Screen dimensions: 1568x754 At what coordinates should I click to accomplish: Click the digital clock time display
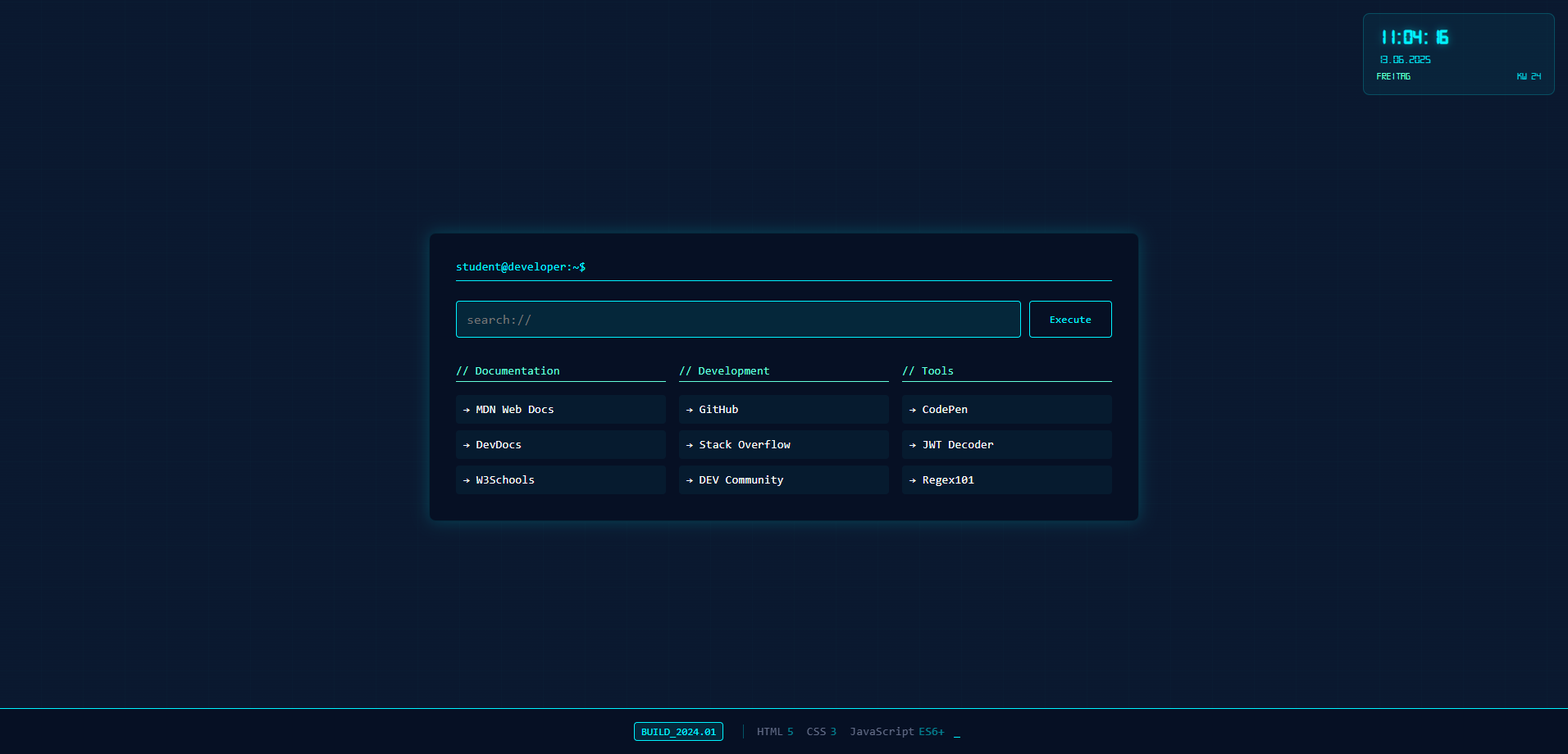pyautogui.click(x=1415, y=38)
